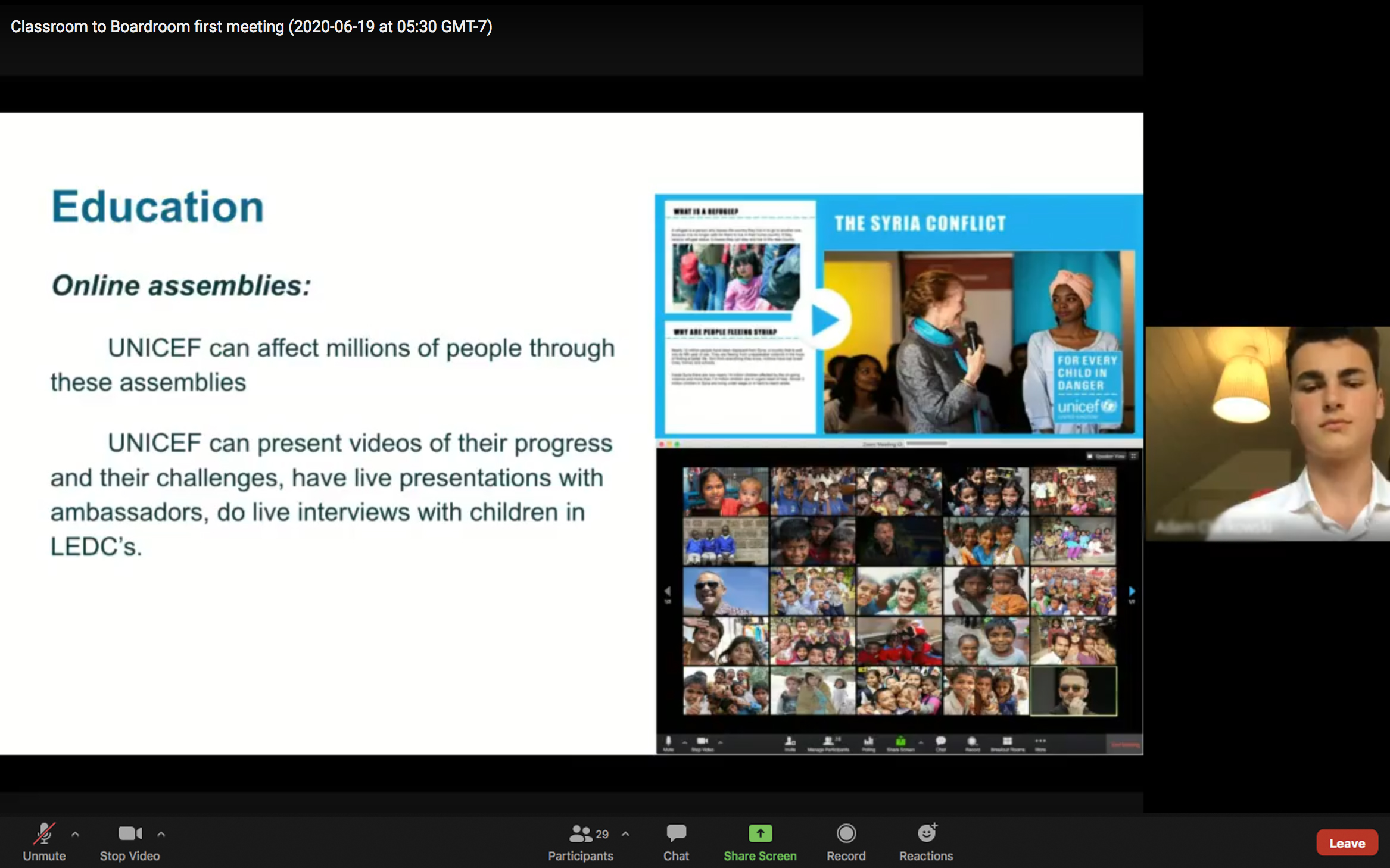Click the man with sunglasses gallery tile
This screenshot has height=868, width=1390.
click(725, 591)
